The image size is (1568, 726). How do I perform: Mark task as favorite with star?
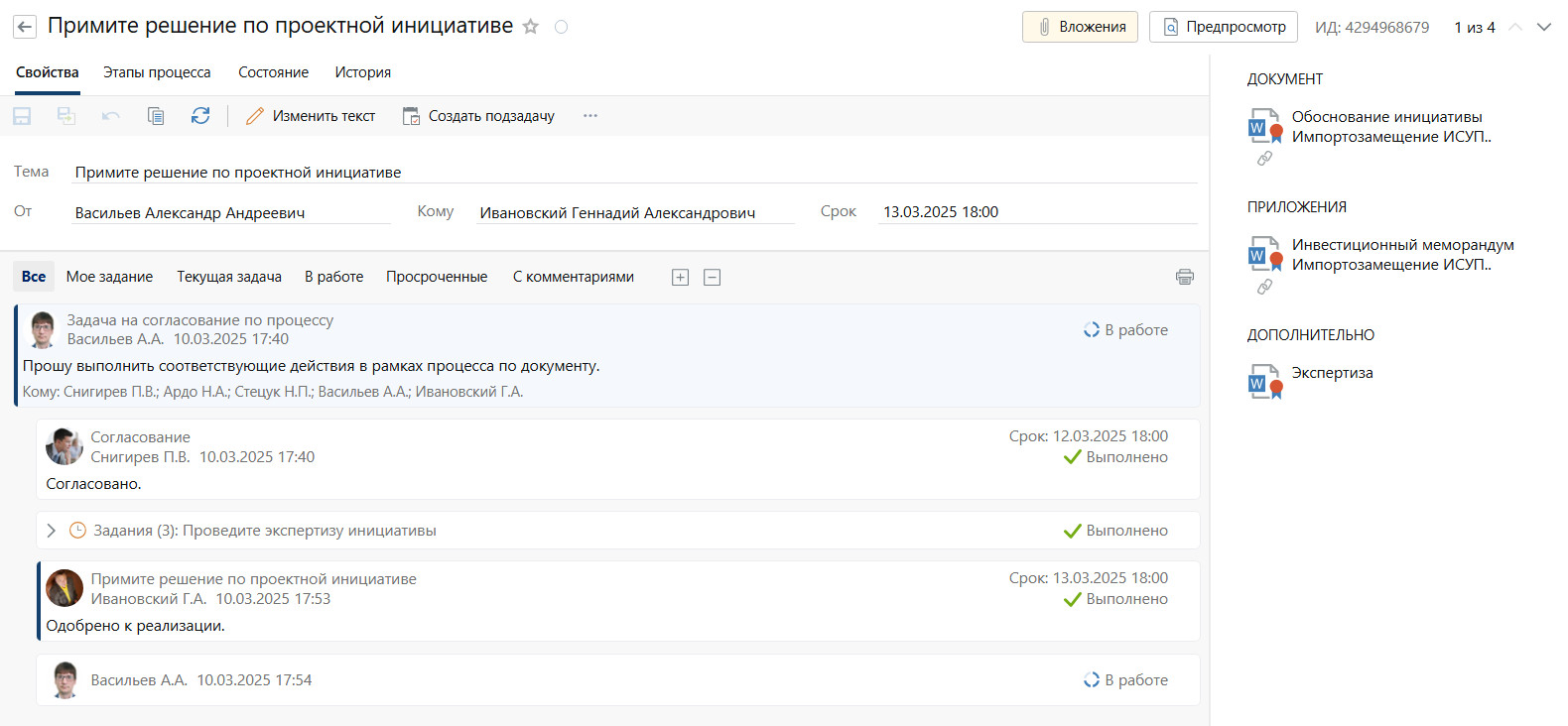(531, 27)
